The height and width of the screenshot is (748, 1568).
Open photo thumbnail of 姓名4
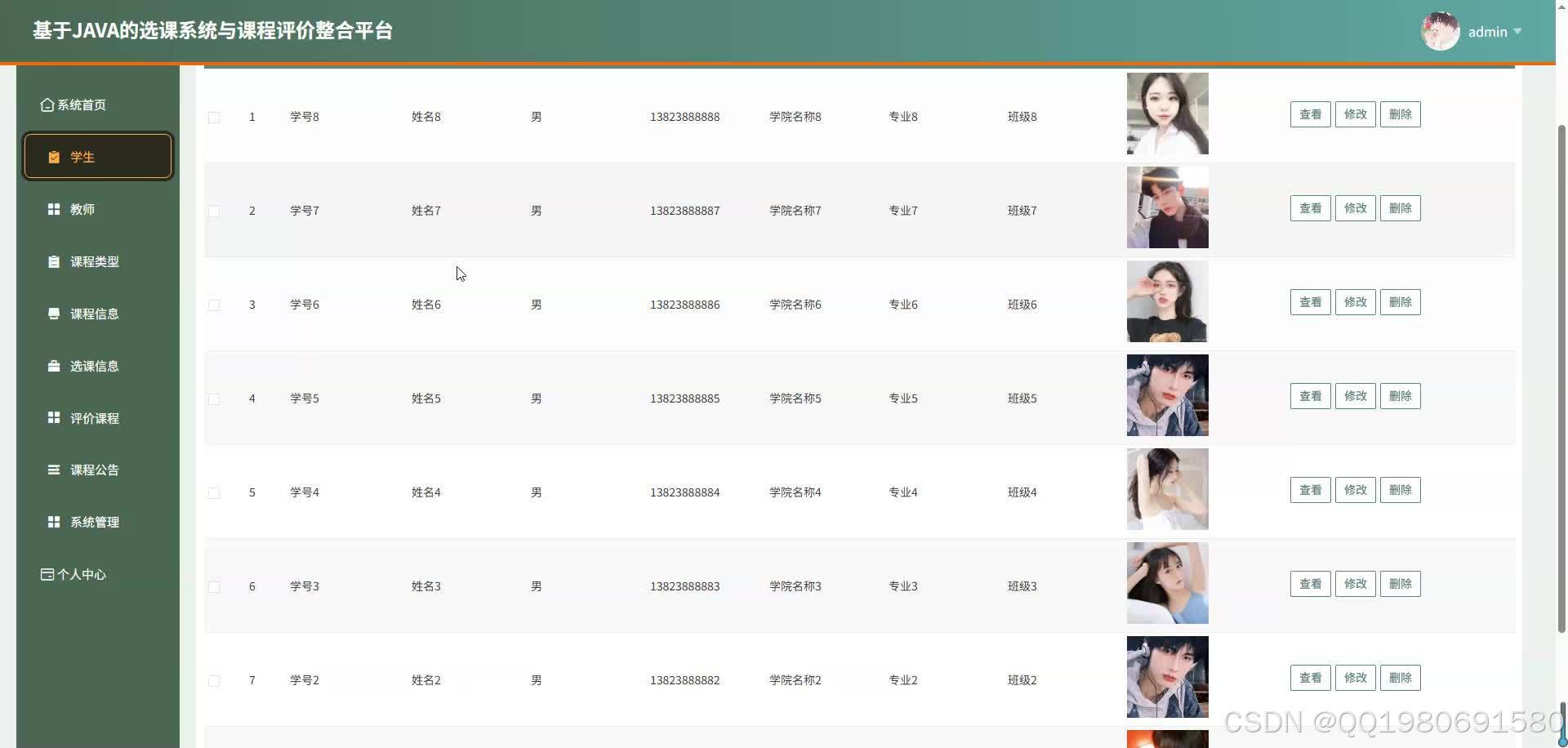(x=1168, y=489)
